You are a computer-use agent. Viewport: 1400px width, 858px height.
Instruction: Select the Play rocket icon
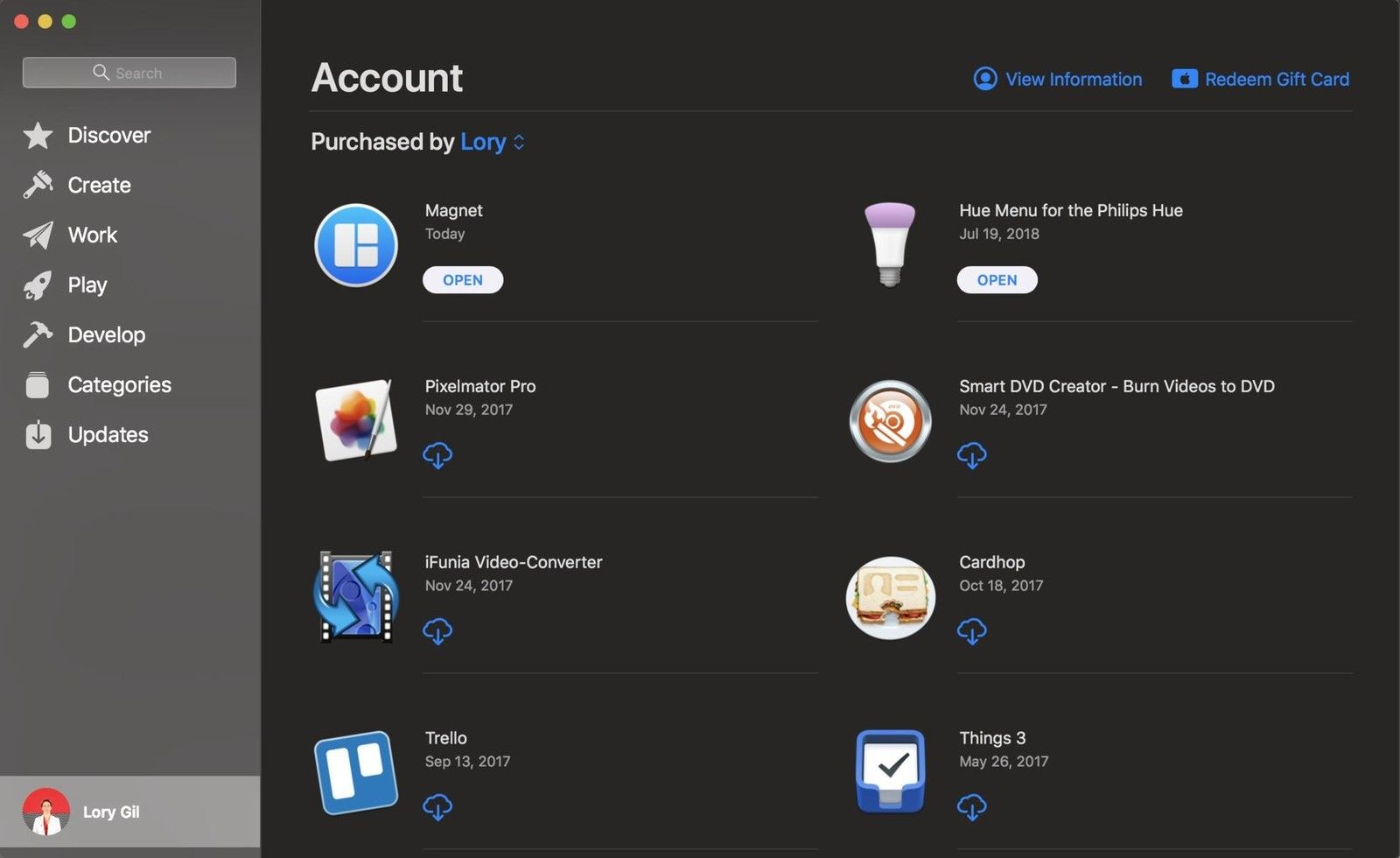[x=38, y=285]
